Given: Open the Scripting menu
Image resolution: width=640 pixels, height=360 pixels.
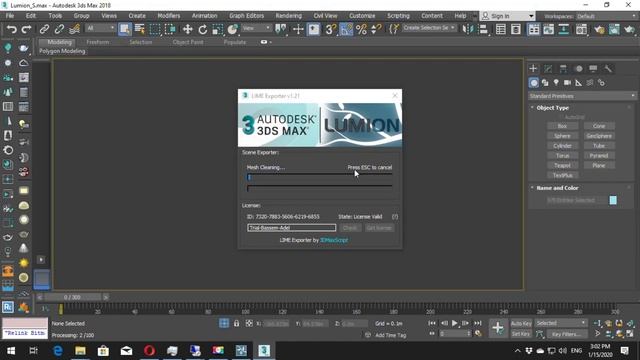Looking at the screenshot, I should [x=398, y=16].
